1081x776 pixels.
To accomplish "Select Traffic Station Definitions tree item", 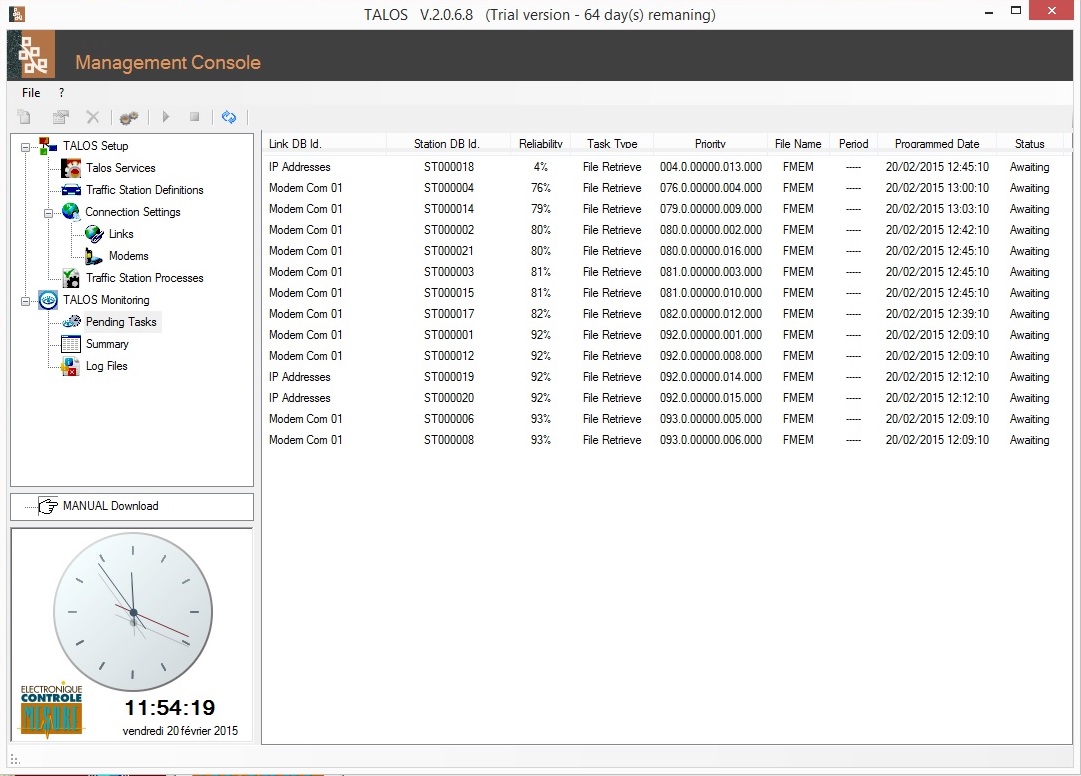I will click(x=145, y=190).
